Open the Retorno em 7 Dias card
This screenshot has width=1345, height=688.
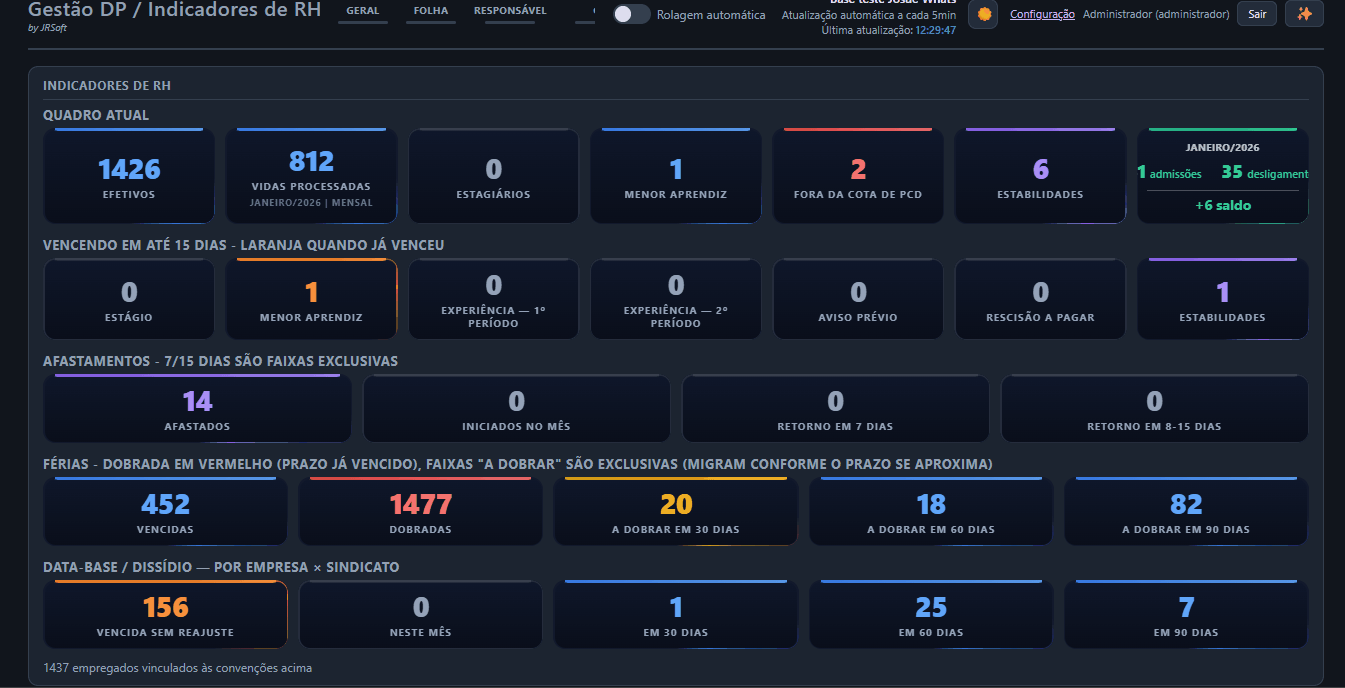point(835,409)
